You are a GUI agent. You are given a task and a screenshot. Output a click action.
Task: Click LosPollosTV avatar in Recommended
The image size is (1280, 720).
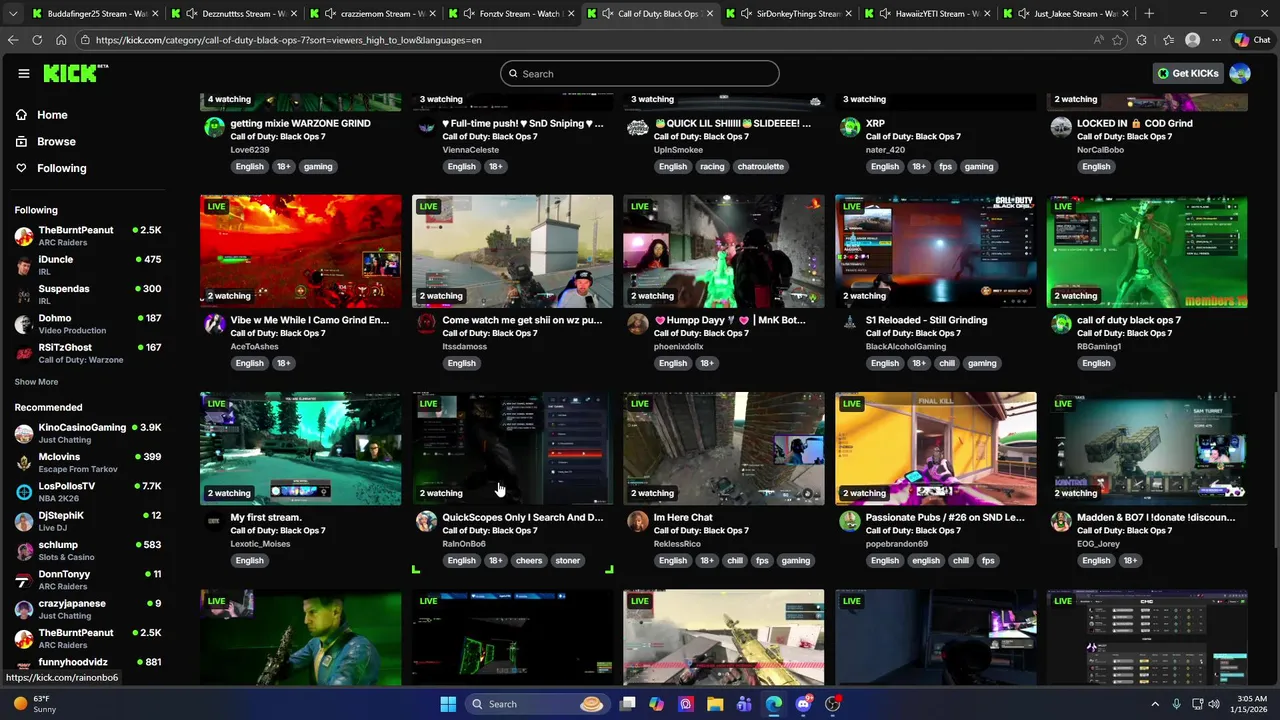click(24, 492)
